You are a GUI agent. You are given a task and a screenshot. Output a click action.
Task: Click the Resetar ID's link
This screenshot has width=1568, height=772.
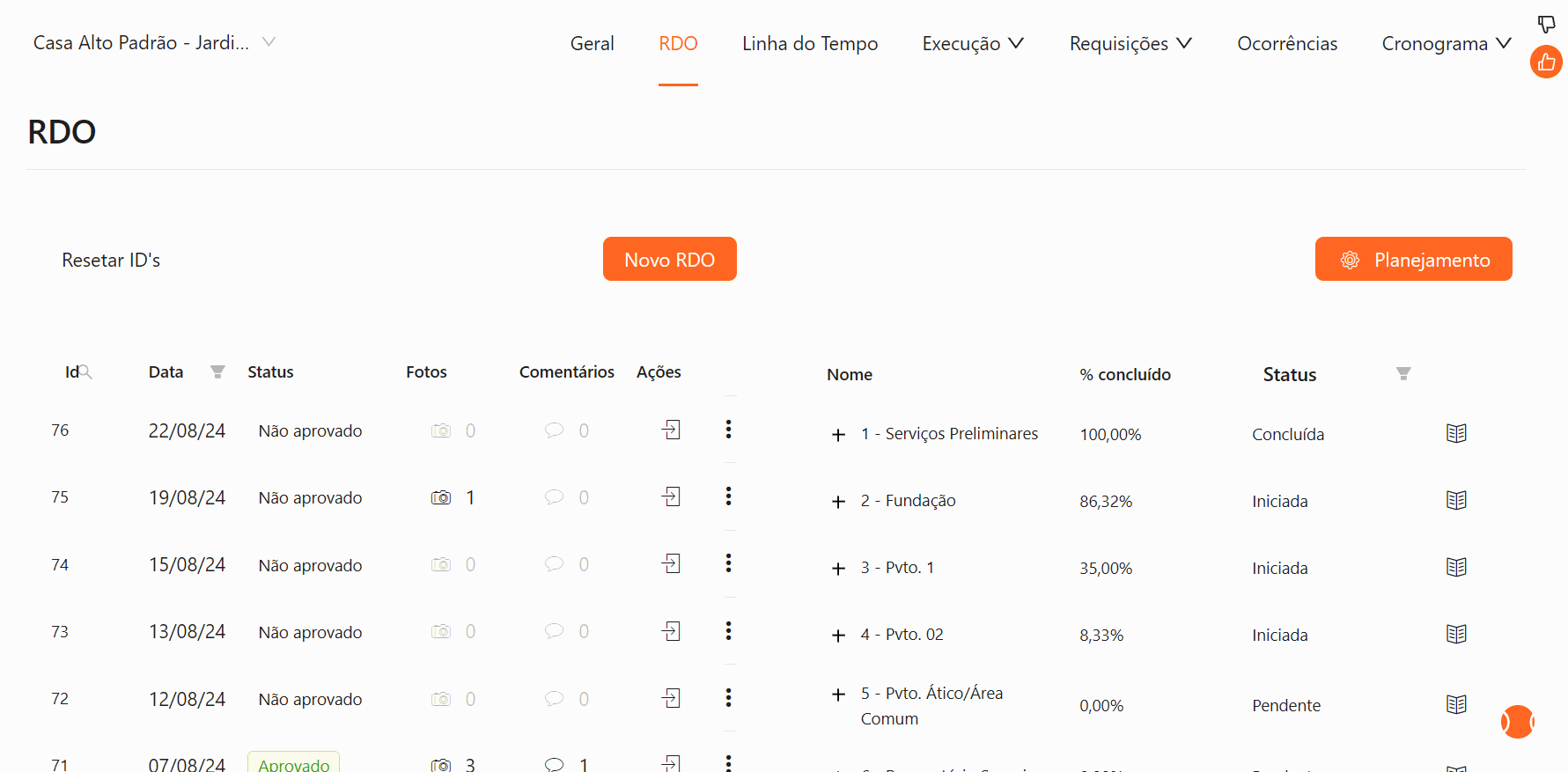pyautogui.click(x=111, y=260)
